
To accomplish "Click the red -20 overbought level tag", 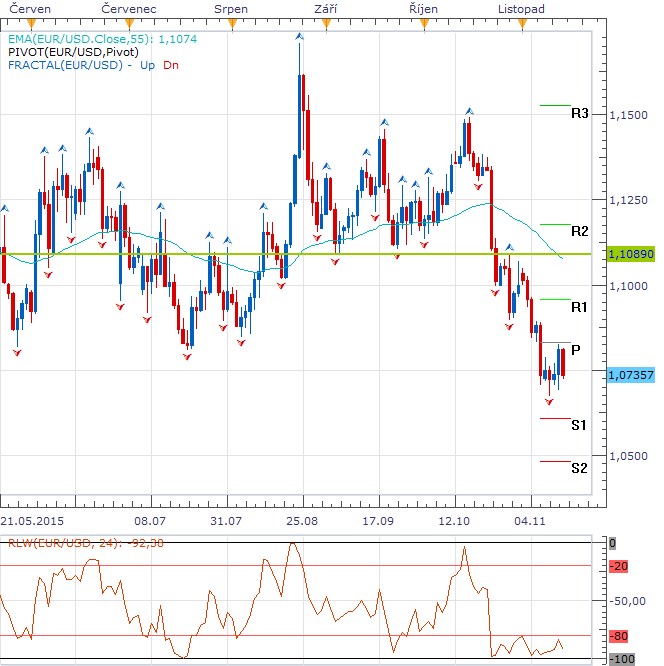I will pyautogui.click(x=619, y=566).
